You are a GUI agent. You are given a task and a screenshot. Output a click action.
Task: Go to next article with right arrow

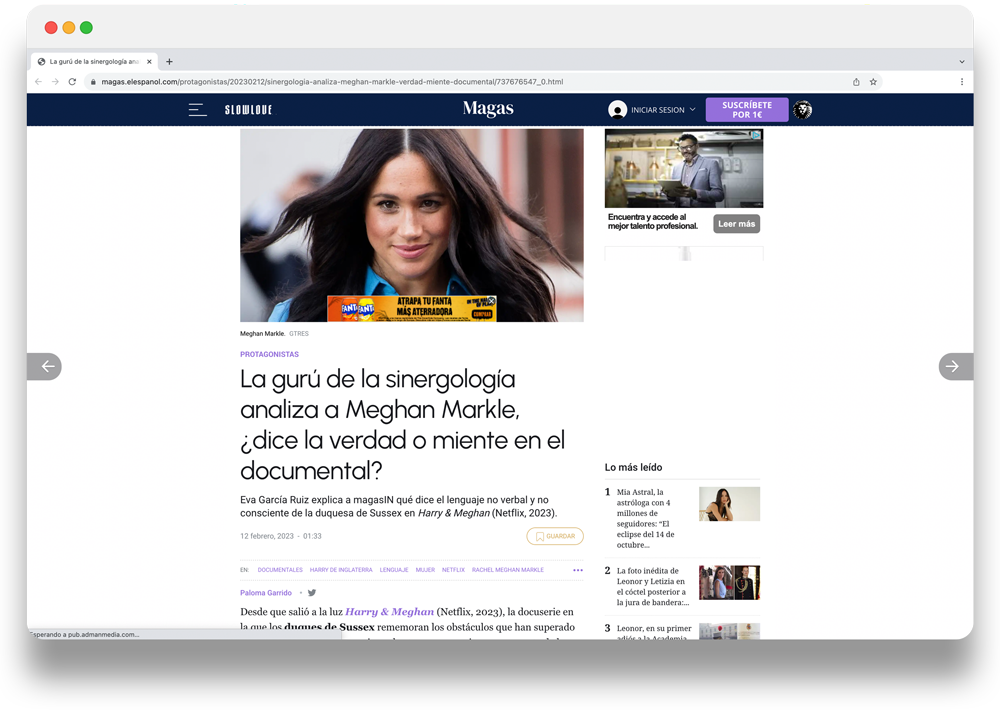[x=955, y=366]
